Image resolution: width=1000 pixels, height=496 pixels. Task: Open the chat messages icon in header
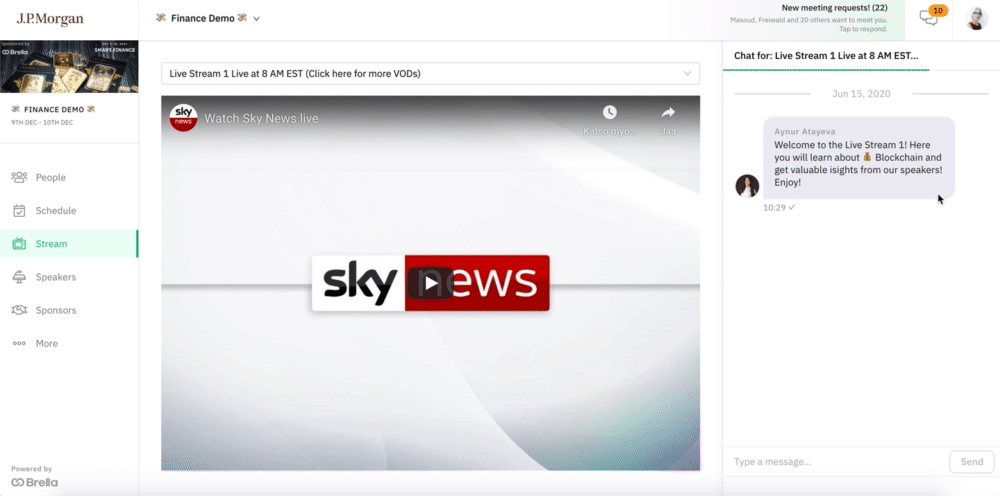[x=929, y=18]
